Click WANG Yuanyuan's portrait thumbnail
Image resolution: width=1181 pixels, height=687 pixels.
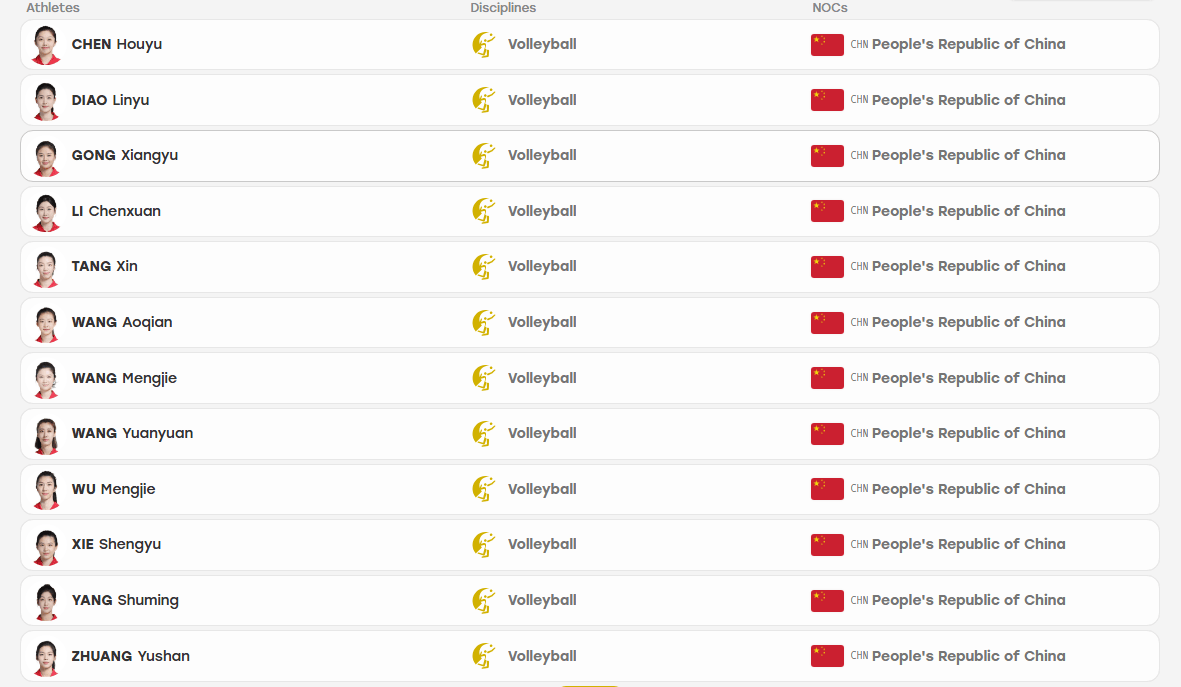(46, 435)
